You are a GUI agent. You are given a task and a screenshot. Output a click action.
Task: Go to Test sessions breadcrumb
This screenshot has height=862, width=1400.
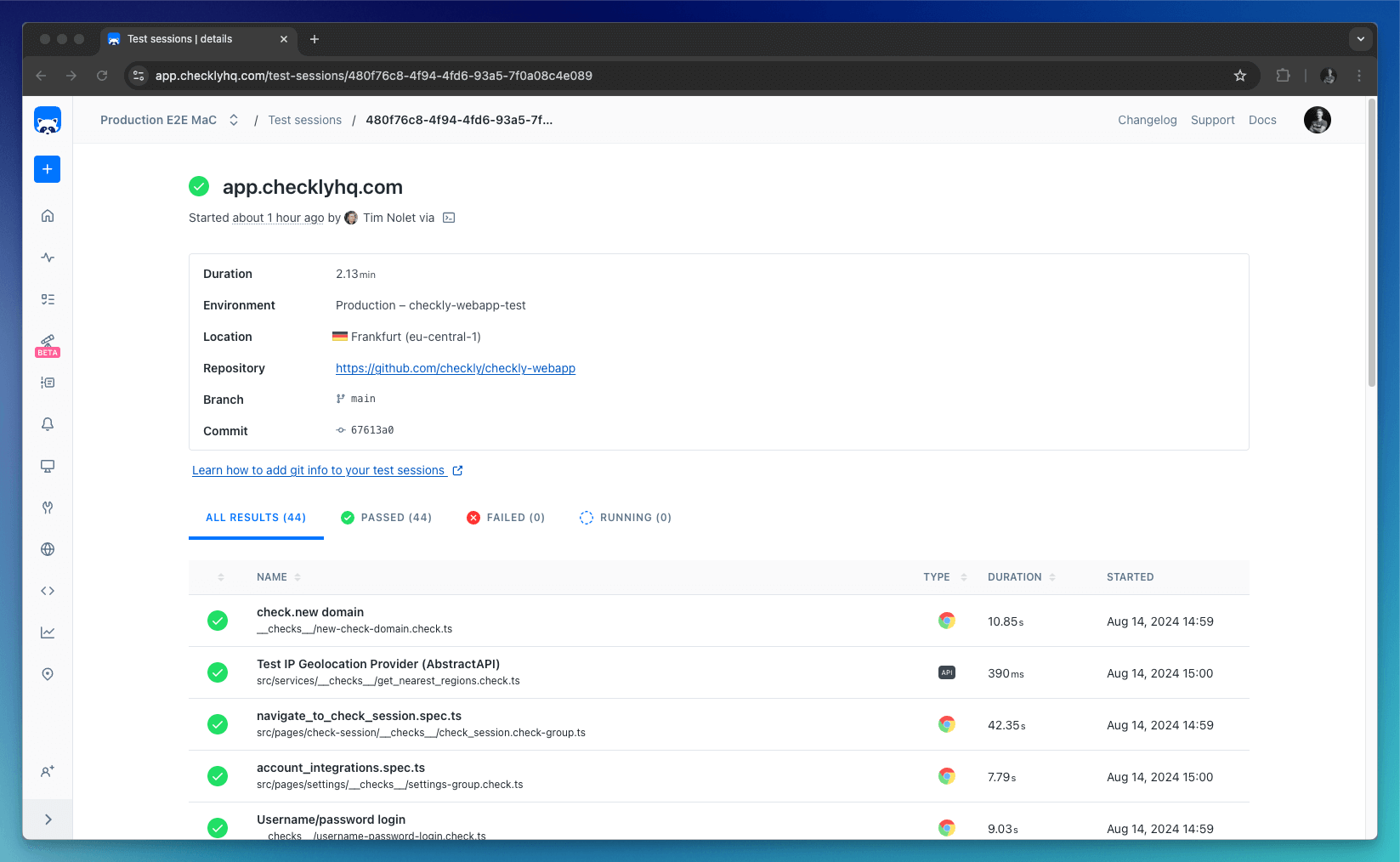pos(304,120)
